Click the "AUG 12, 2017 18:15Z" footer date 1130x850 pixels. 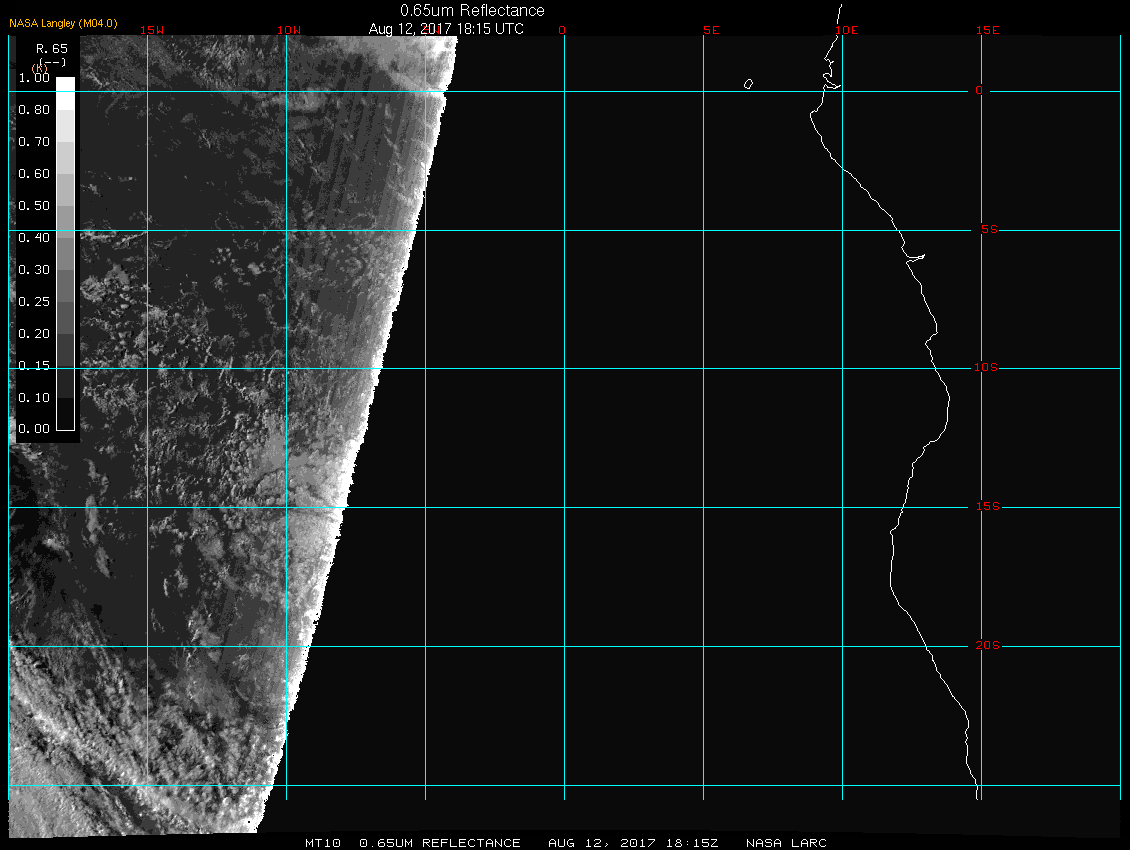633,842
